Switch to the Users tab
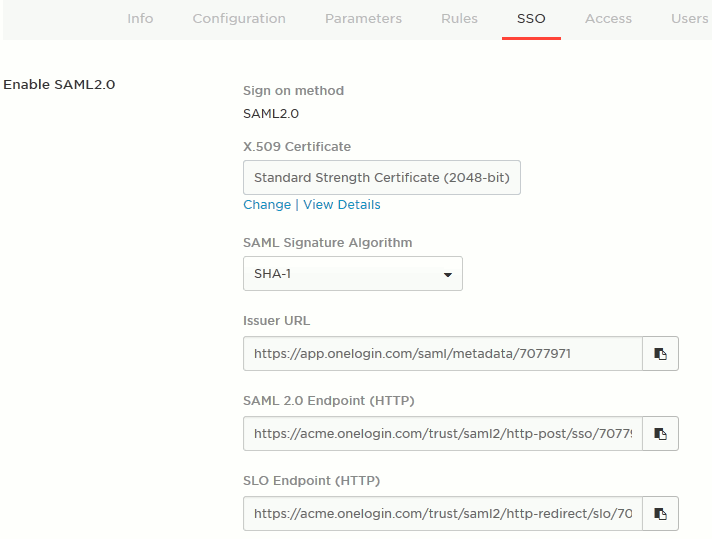This screenshot has width=712, height=539. pyautogui.click(x=689, y=19)
